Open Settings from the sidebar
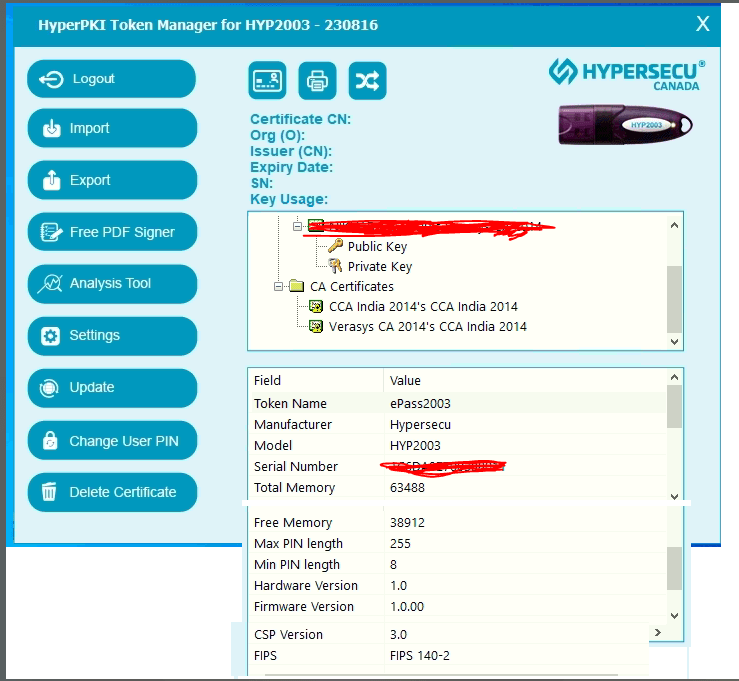Image resolution: width=739 pixels, height=681 pixels. click(x=112, y=336)
